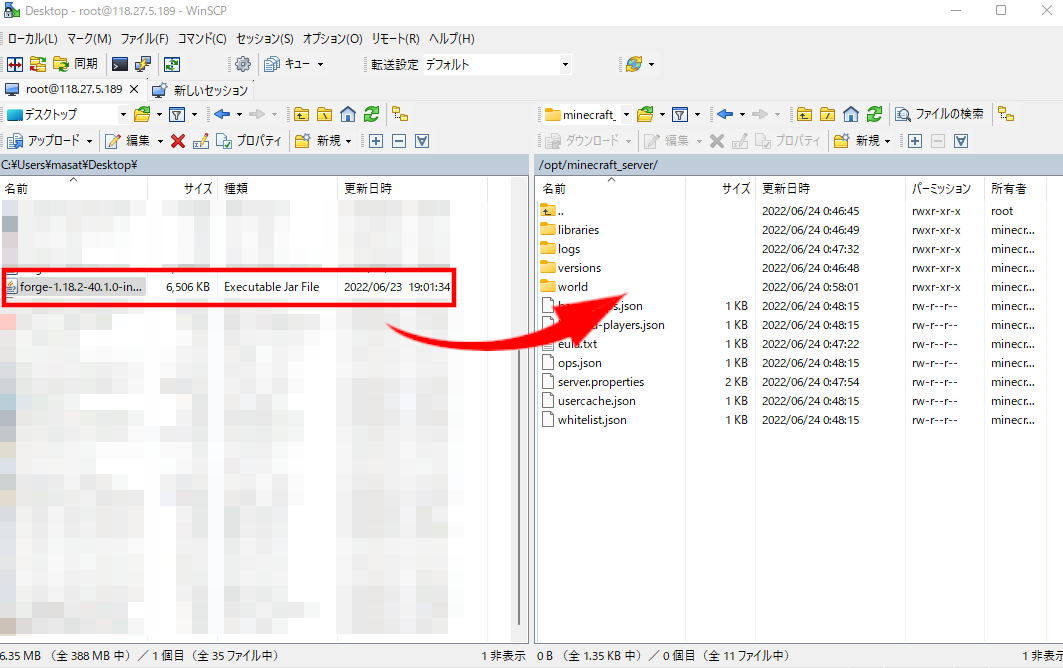The height and width of the screenshot is (668, 1063).
Task: Open in PuTTY icon
Action: point(143,64)
